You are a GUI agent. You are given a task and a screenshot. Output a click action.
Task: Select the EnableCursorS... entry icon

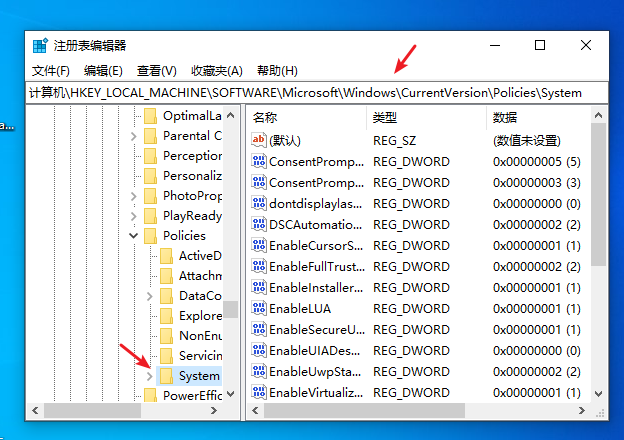[259, 246]
